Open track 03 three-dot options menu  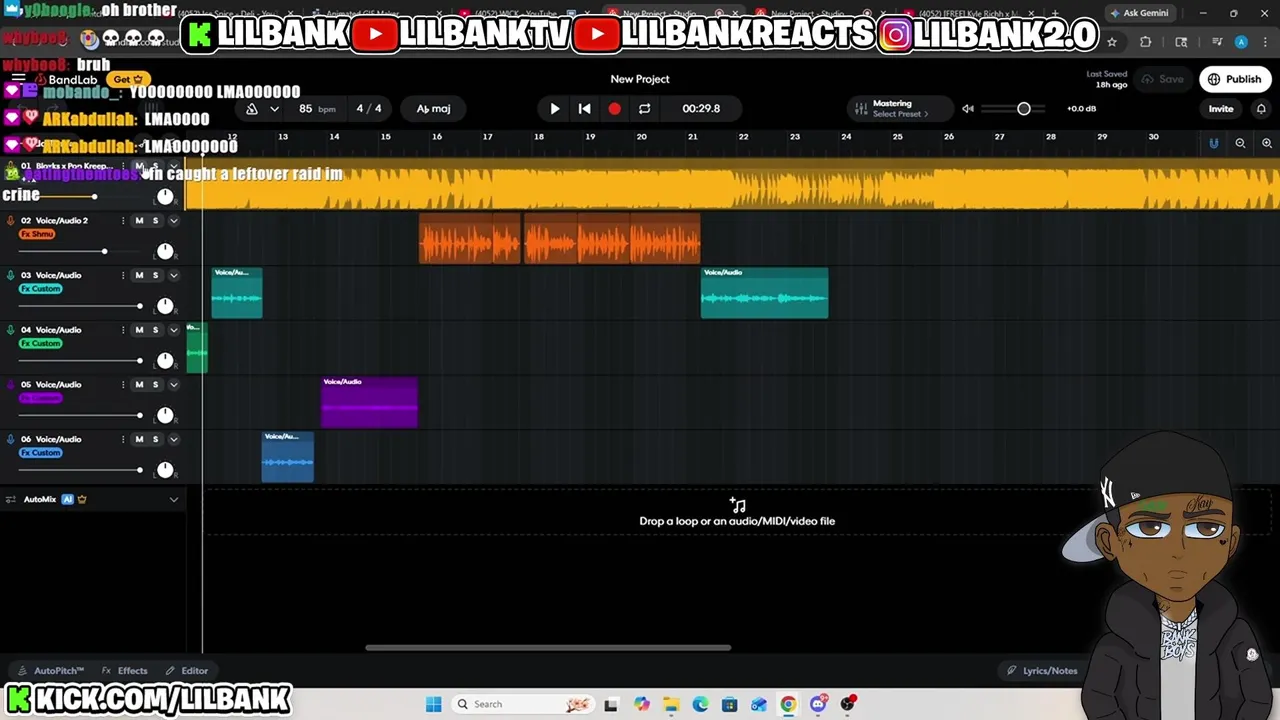(123, 275)
